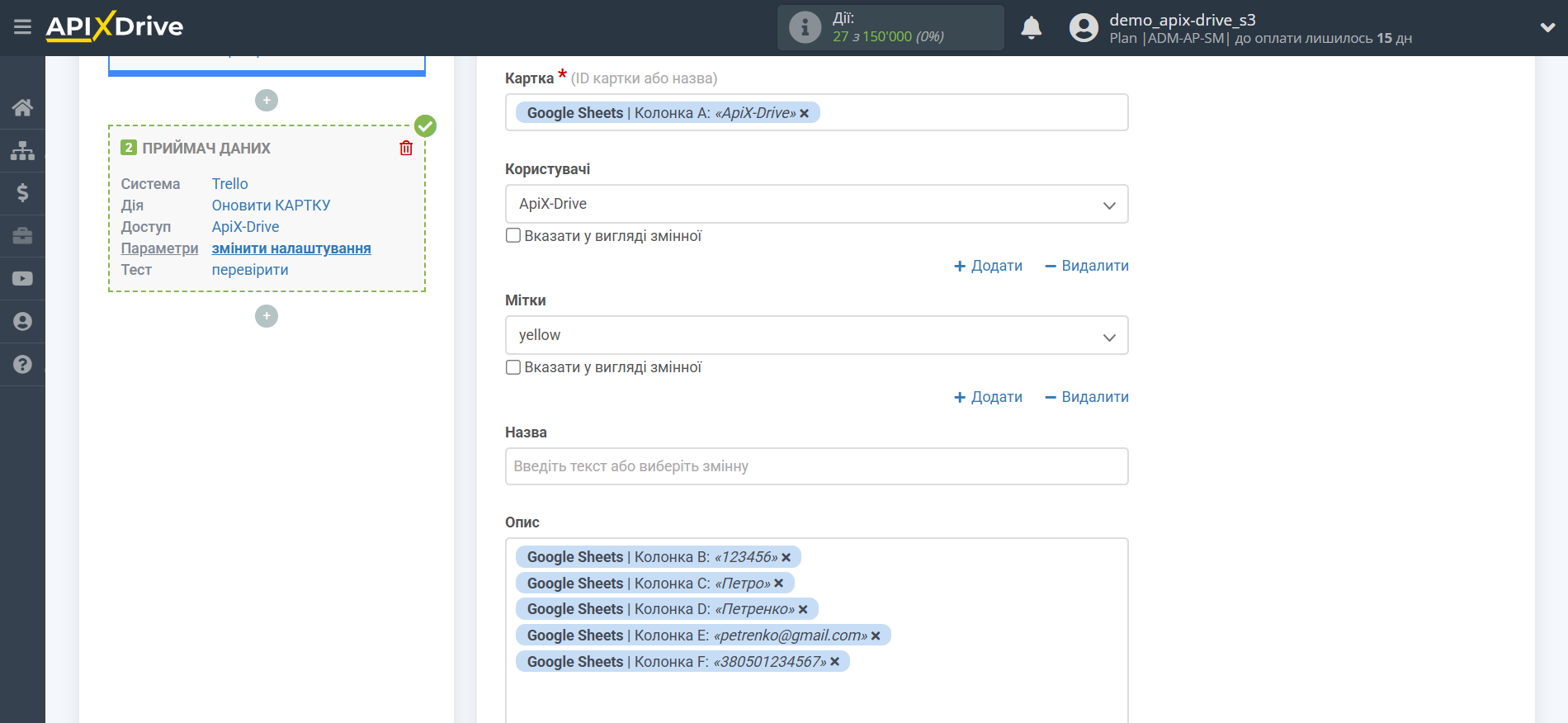
Task: Open the Користувачі ApiX-Drive dropdown
Action: pos(816,204)
